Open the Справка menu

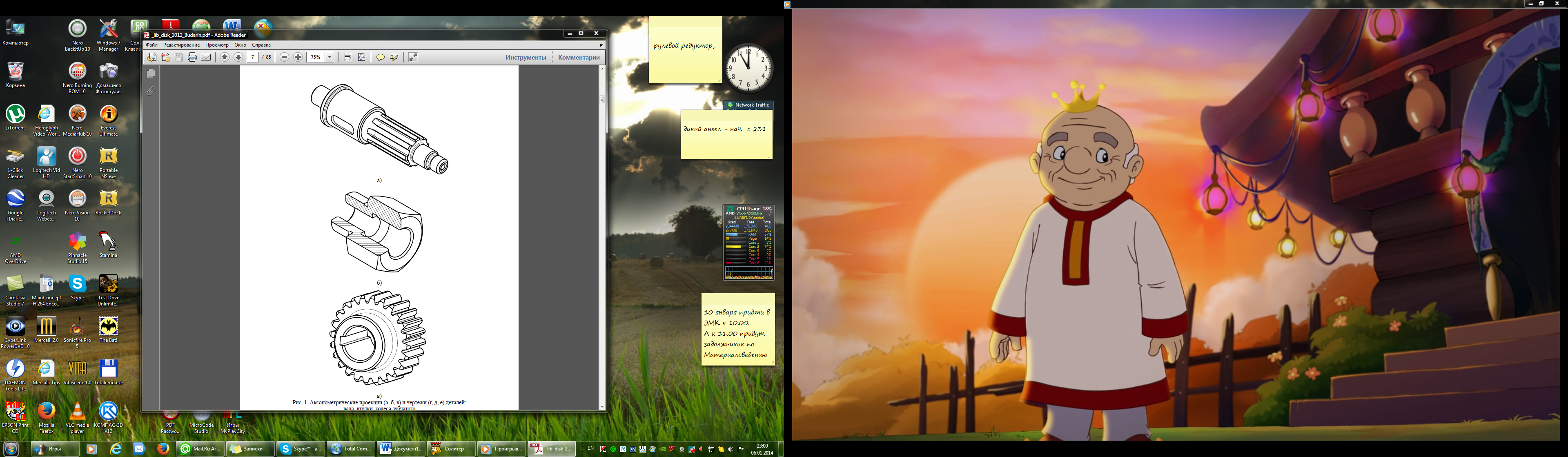(x=261, y=45)
